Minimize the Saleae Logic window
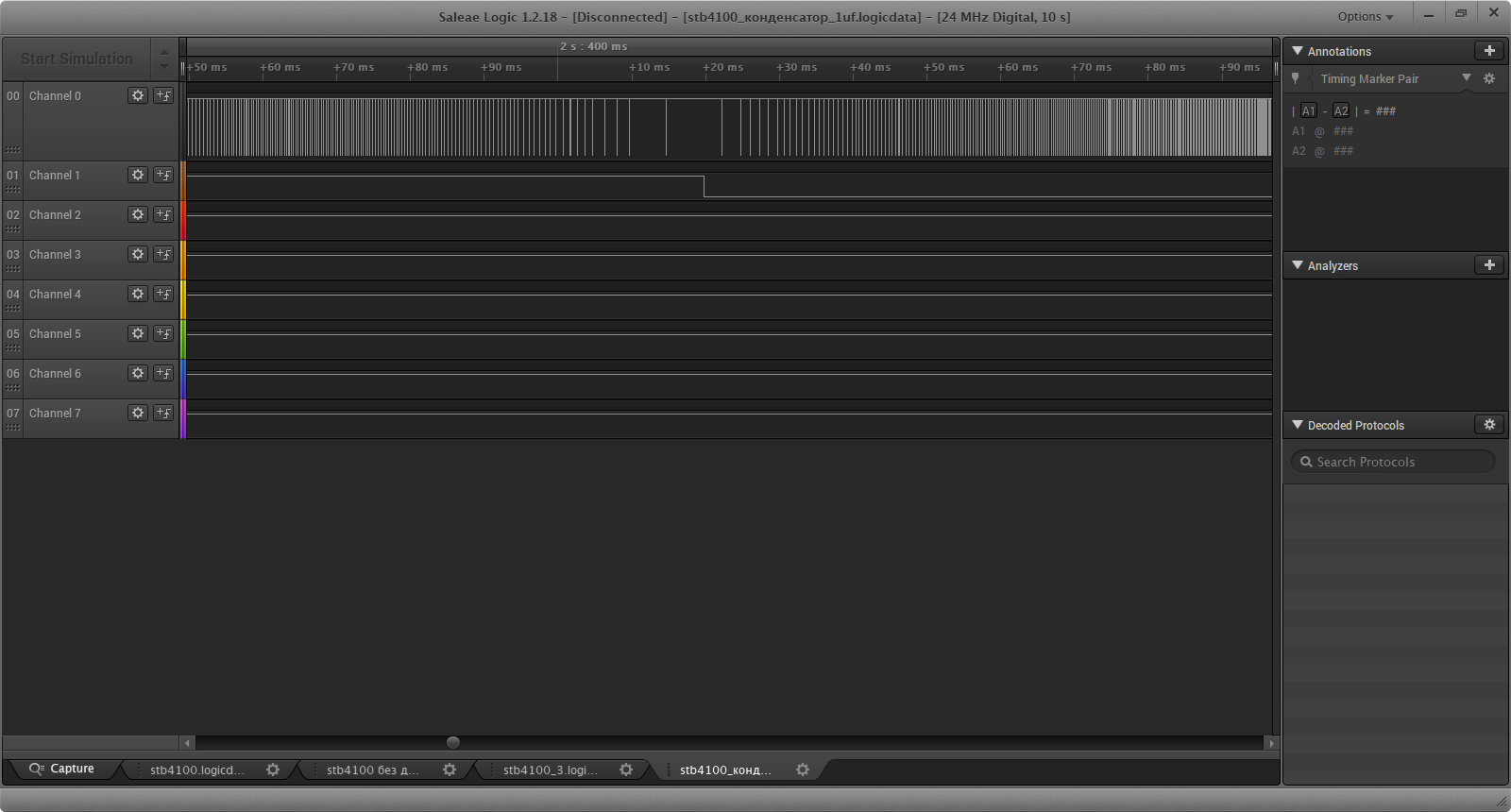1511x812 pixels. click(x=1429, y=14)
